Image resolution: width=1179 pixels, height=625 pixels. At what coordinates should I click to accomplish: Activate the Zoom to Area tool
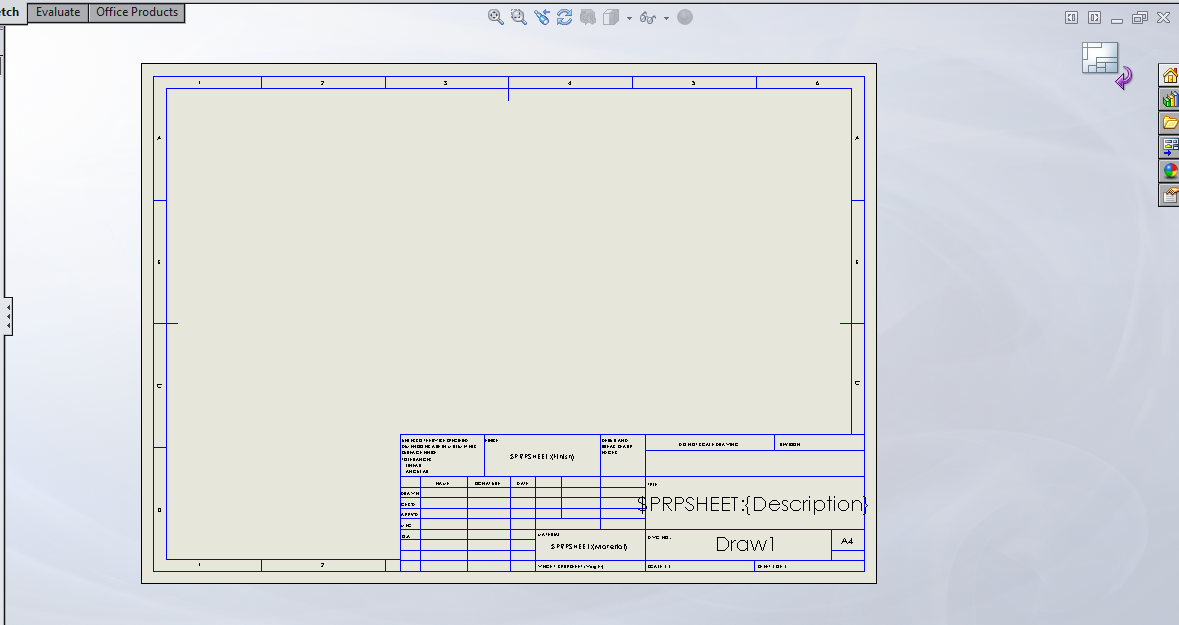pyautogui.click(x=518, y=17)
